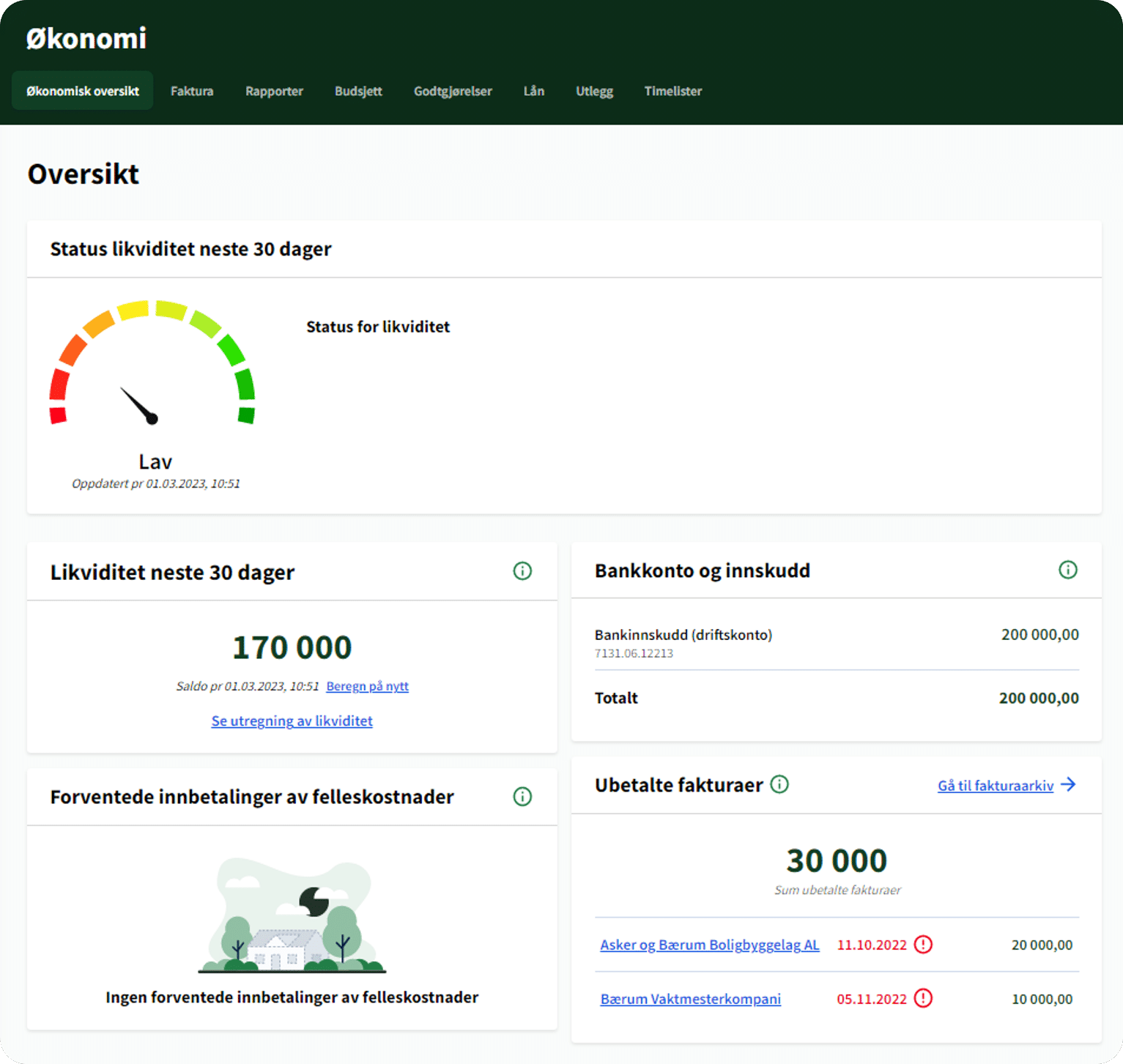Click info icon next to Ubetalte fakturaer
The image size is (1123, 1064).
[779, 785]
